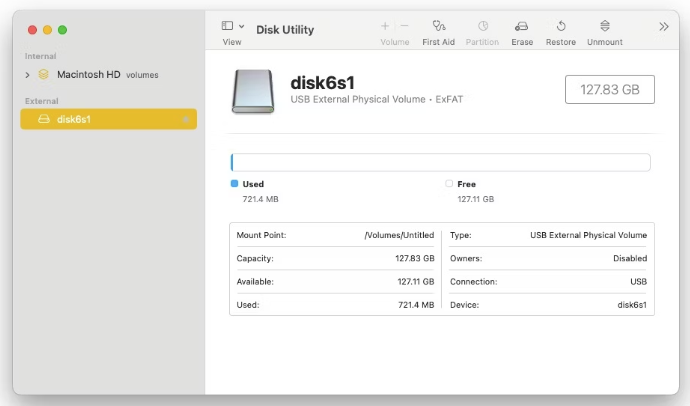Screen dimensions: 690x406
Task: Select disk6s1 in External list
Action: click(x=108, y=119)
